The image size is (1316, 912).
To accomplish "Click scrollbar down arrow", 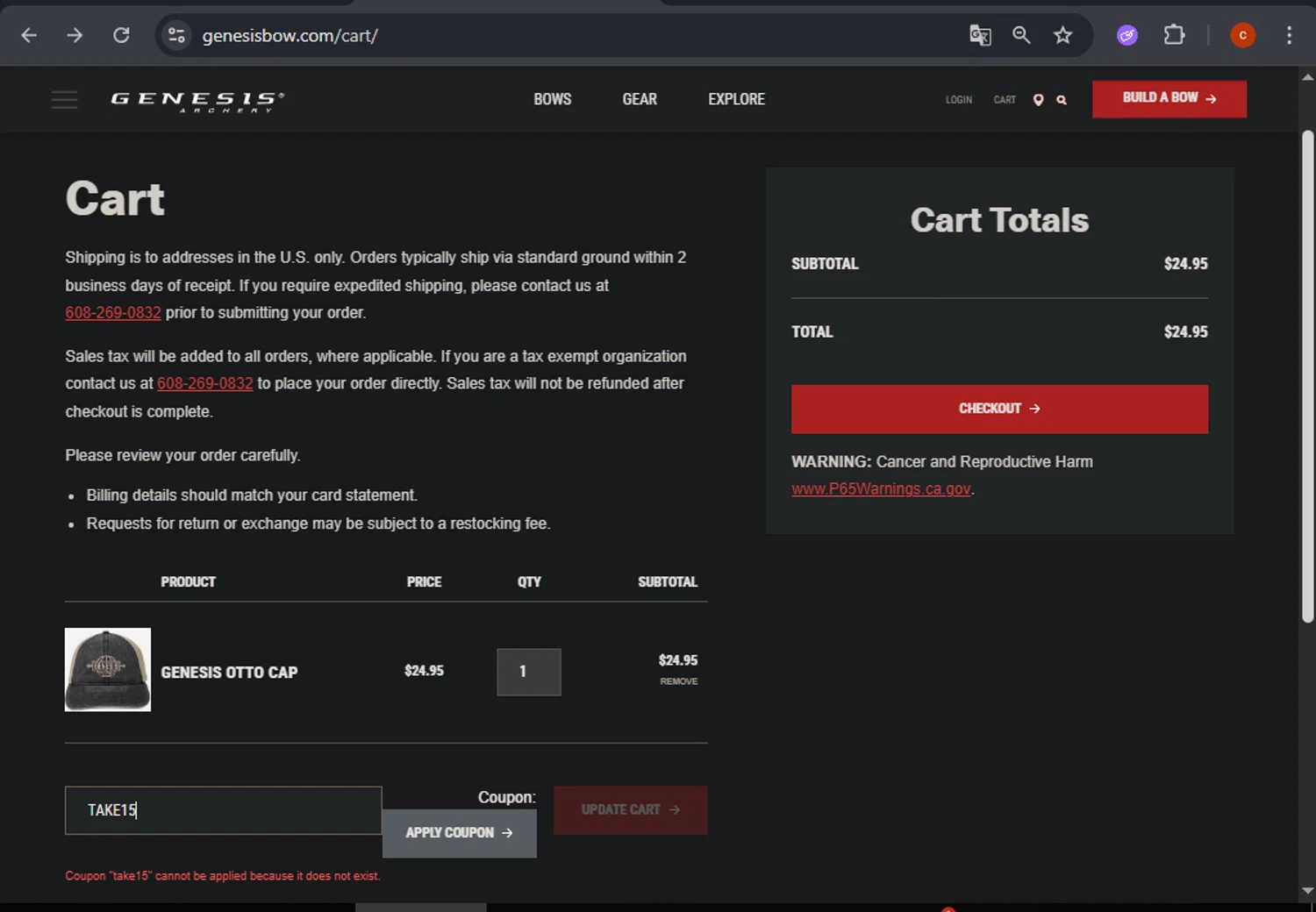I will (1307, 891).
